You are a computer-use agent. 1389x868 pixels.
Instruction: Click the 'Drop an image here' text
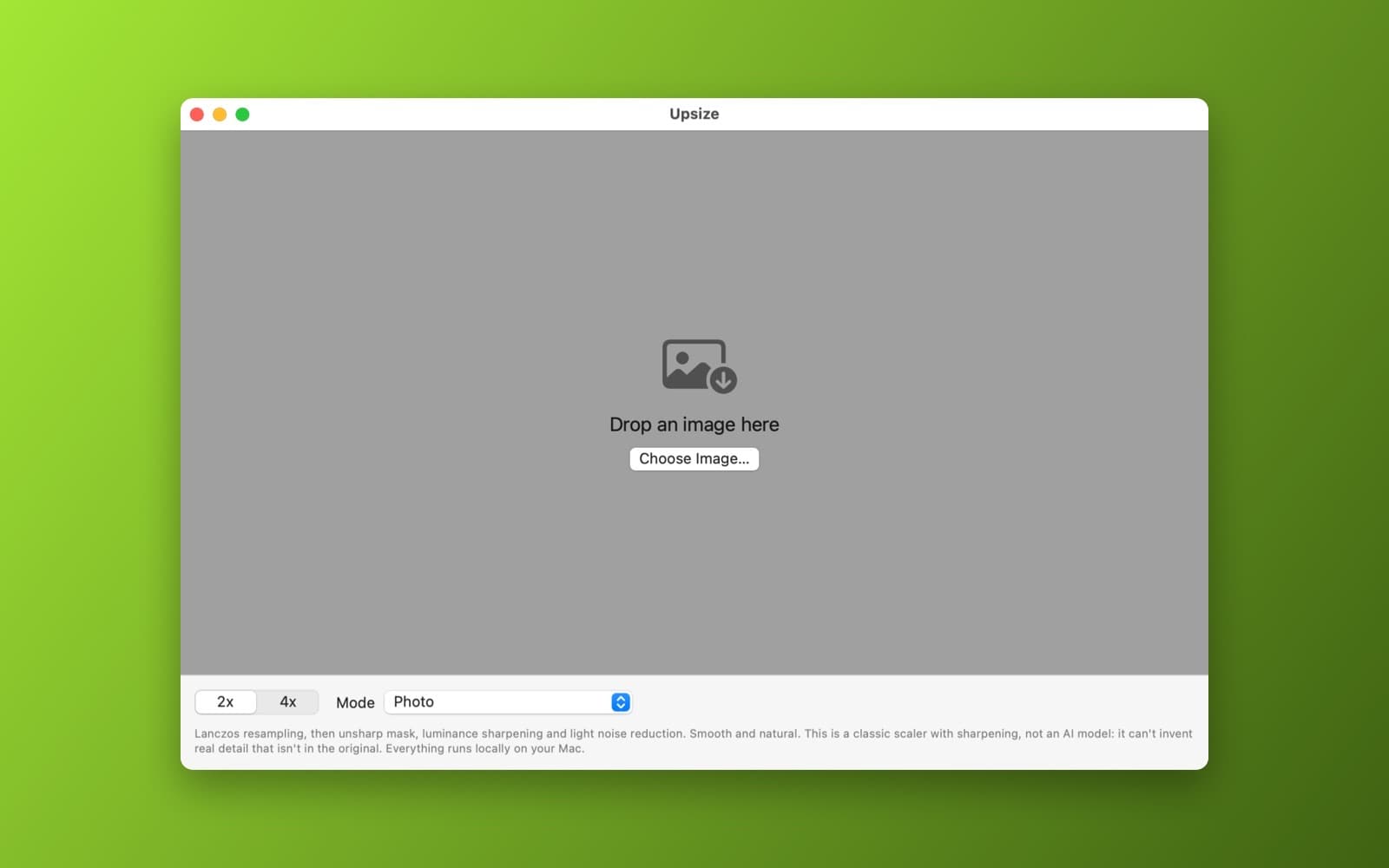point(694,424)
